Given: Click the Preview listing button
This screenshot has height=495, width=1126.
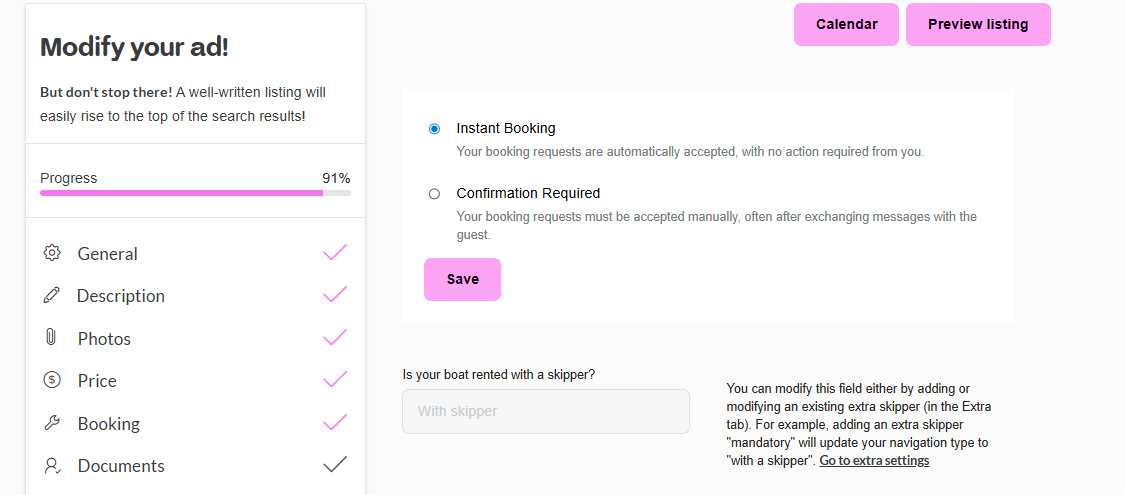Looking at the screenshot, I should pyautogui.click(x=978, y=25).
